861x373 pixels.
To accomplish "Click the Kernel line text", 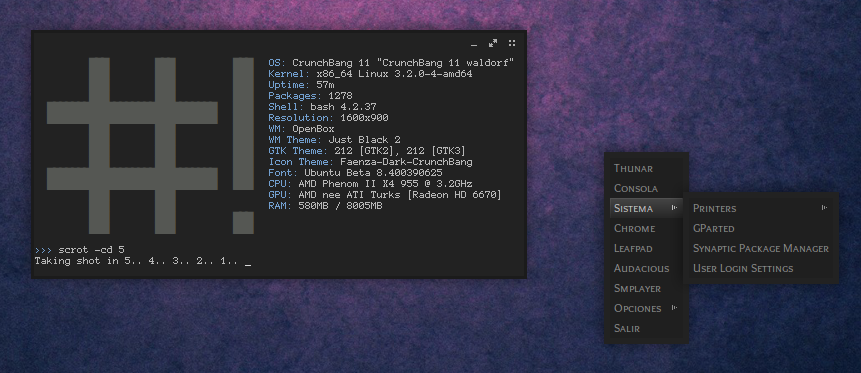I will click(x=370, y=74).
